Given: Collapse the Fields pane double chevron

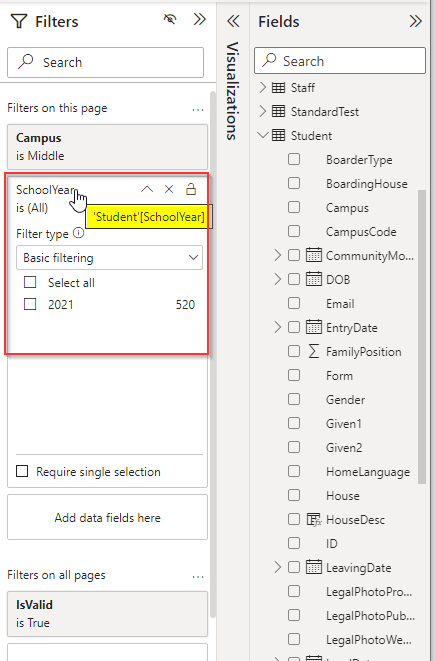Looking at the screenshot, I should pyautogui.click(x=416, y=21).
